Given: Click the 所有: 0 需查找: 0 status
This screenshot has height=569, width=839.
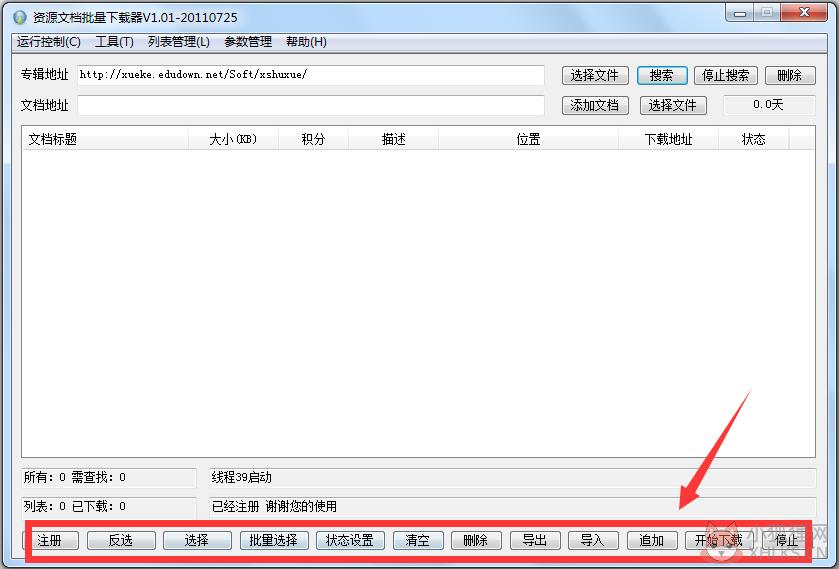Looking at the screenshot, I should (x=75, y=477).
